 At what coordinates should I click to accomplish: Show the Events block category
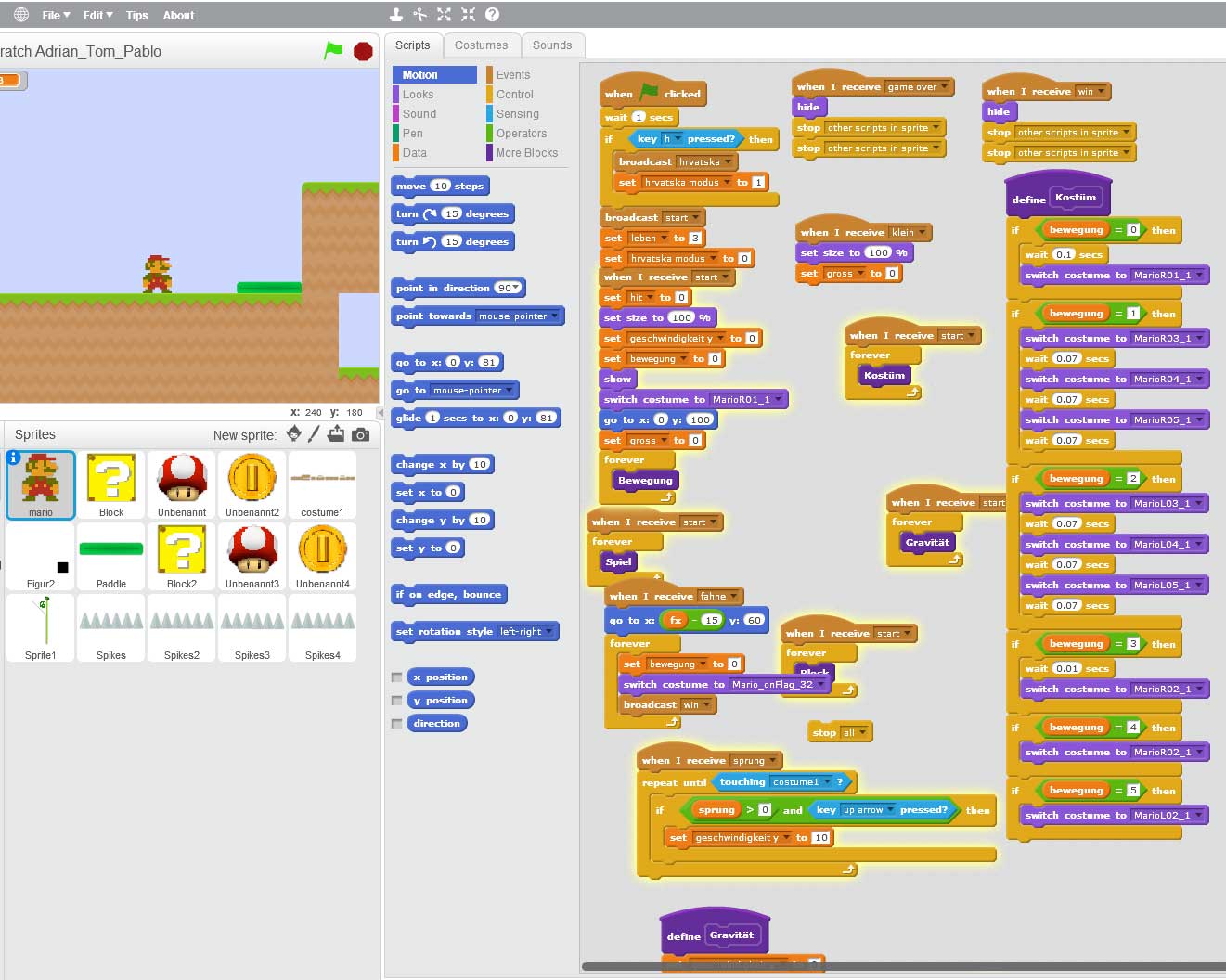click(x=513, y=75)
